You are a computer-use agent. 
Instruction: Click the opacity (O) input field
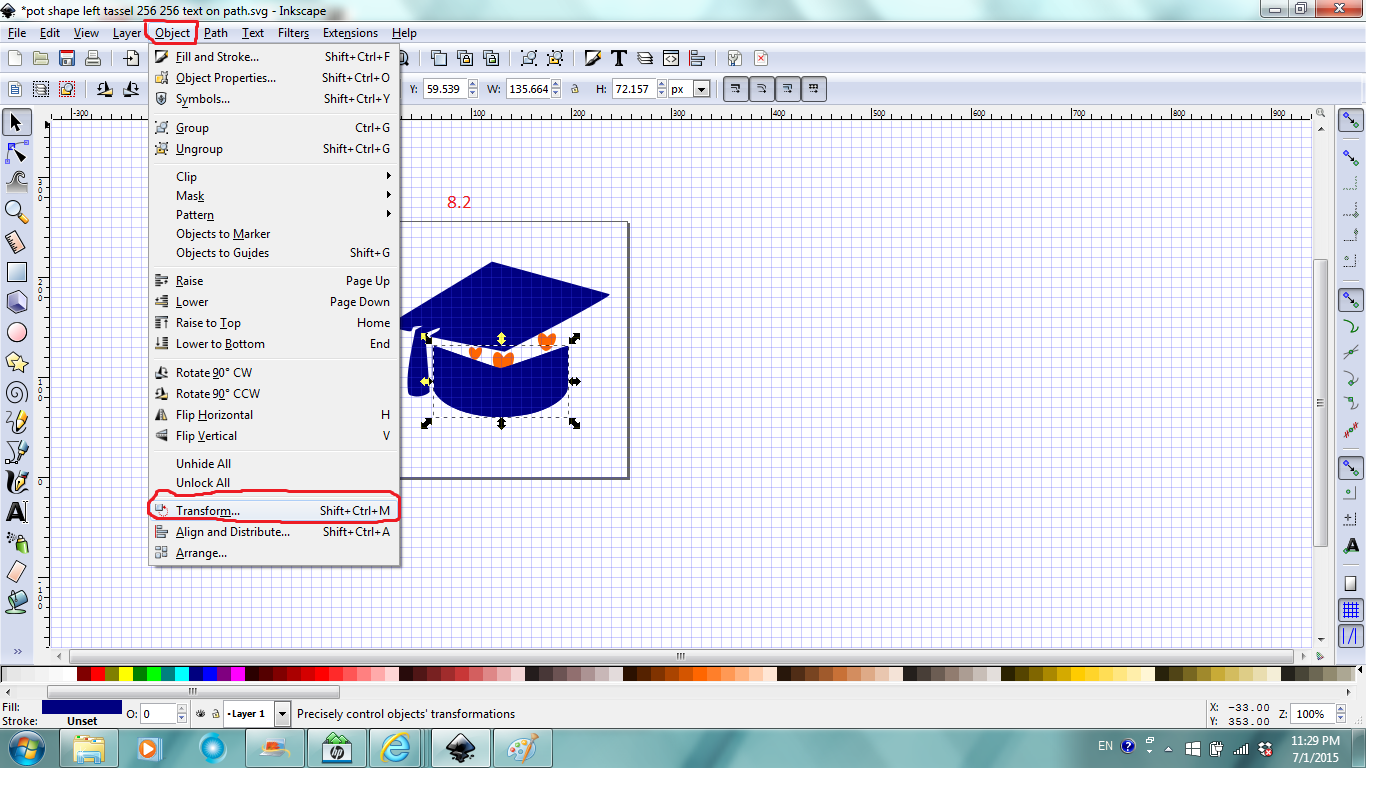click(160, 713)
